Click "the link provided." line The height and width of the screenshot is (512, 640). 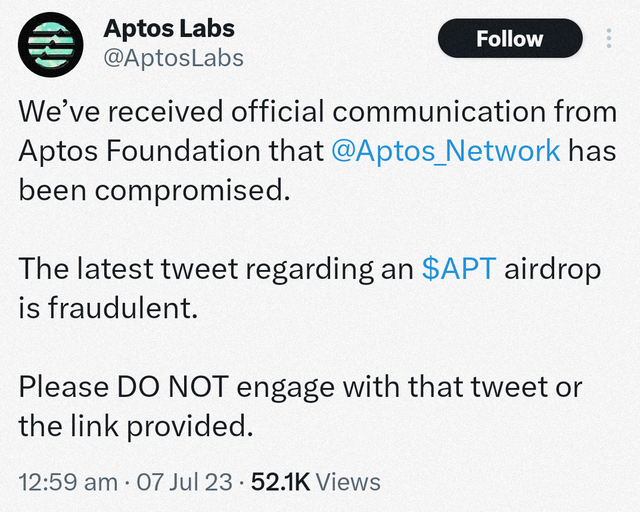tap(136, 427)
